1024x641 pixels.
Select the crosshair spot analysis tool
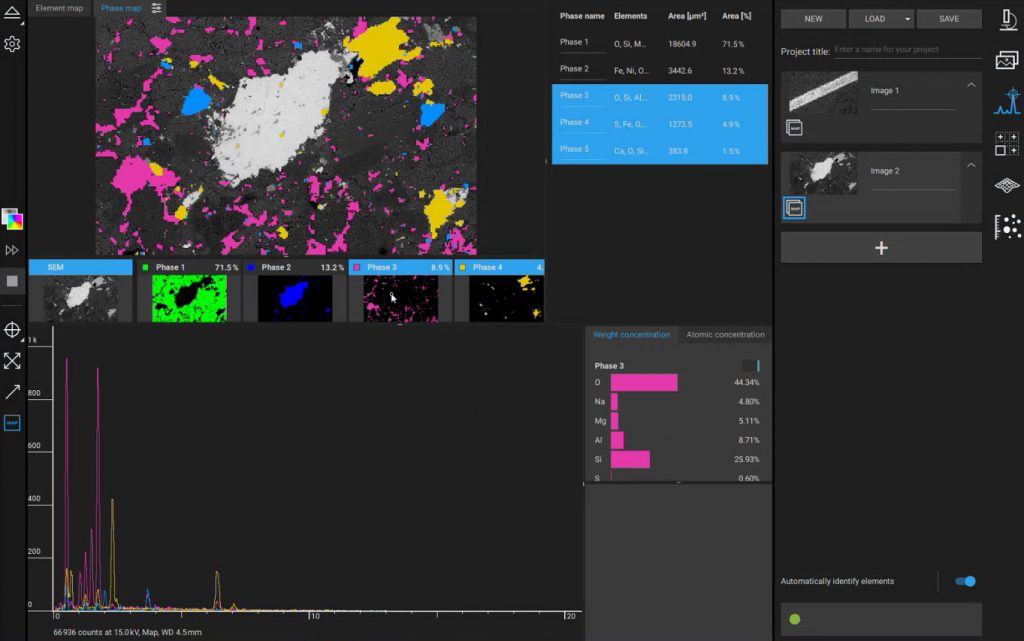tap(12, 330)
